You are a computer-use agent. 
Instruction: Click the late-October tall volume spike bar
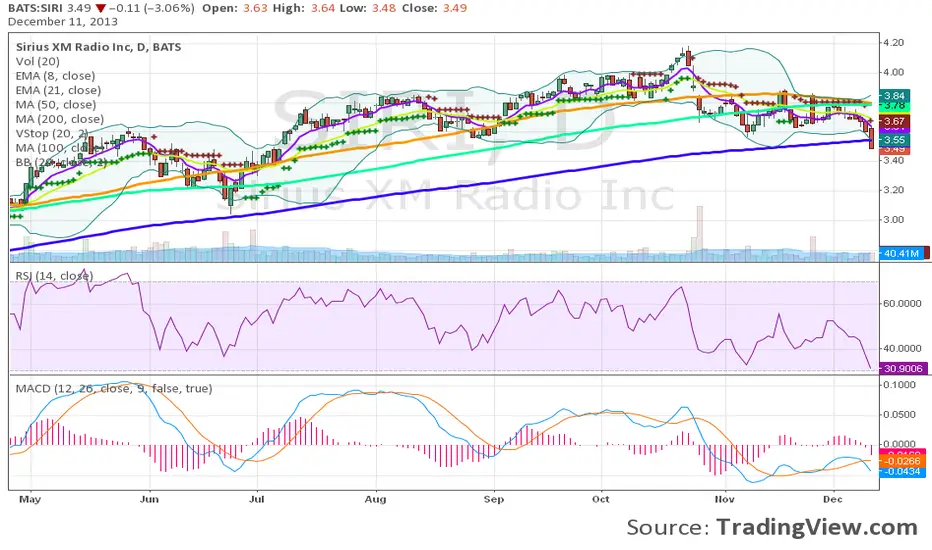click(x=700, y=234)
